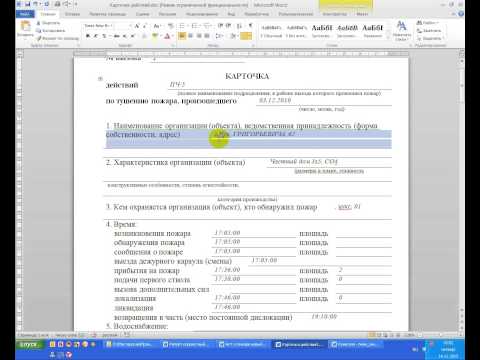480x360 pixels.
Task: Click the Numbering list icon
Action: (x=195, y=26)
